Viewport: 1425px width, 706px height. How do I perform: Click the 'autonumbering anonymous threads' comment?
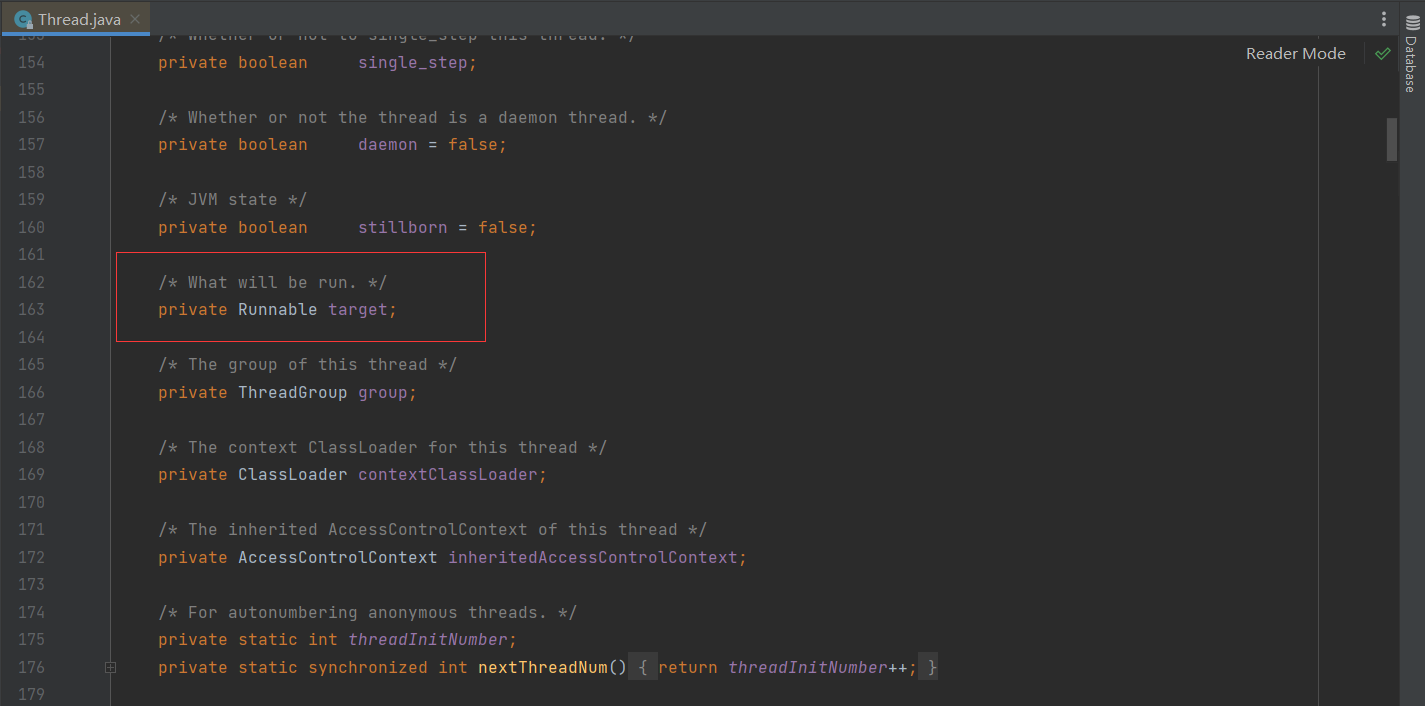coord(367,612)
